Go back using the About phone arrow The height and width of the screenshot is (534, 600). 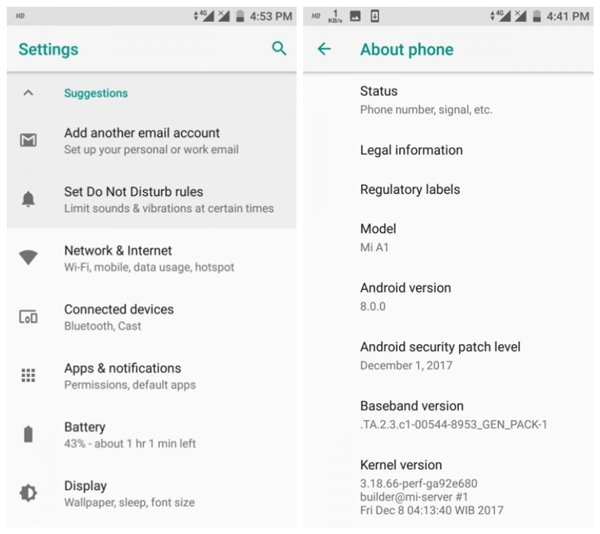(x=324, y=49)
